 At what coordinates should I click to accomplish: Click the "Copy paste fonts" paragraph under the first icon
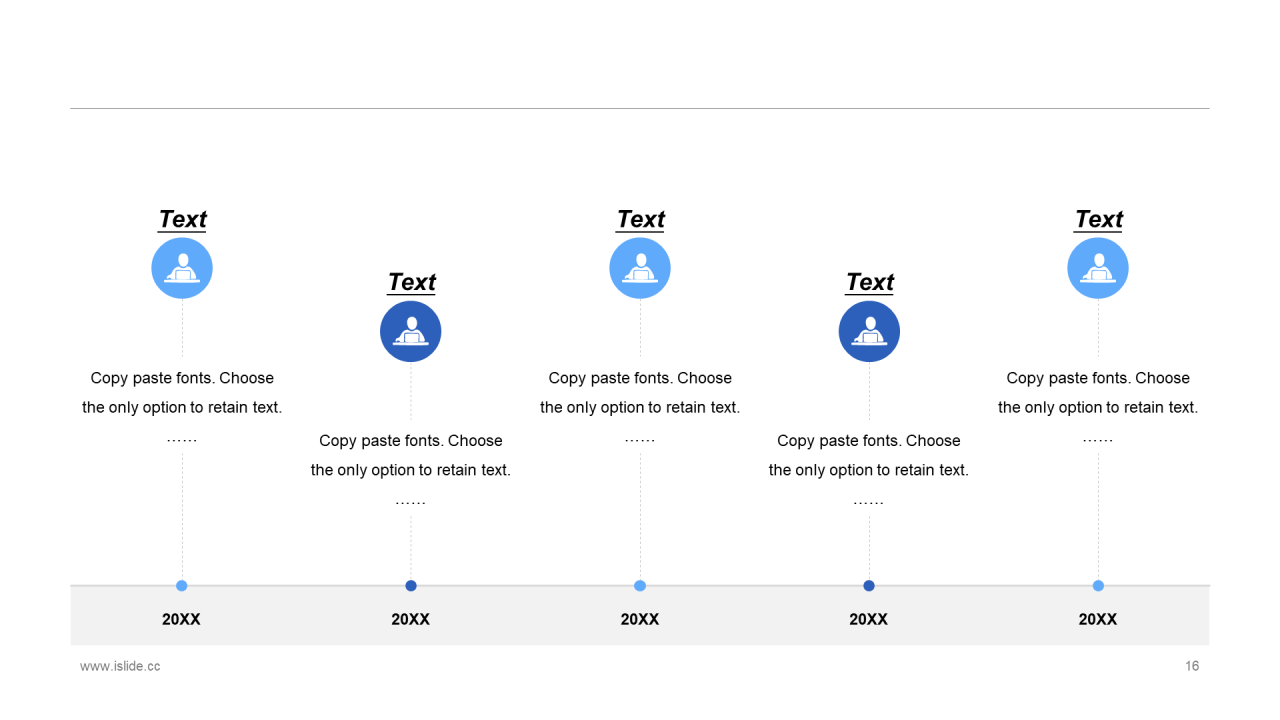(182, 393)
